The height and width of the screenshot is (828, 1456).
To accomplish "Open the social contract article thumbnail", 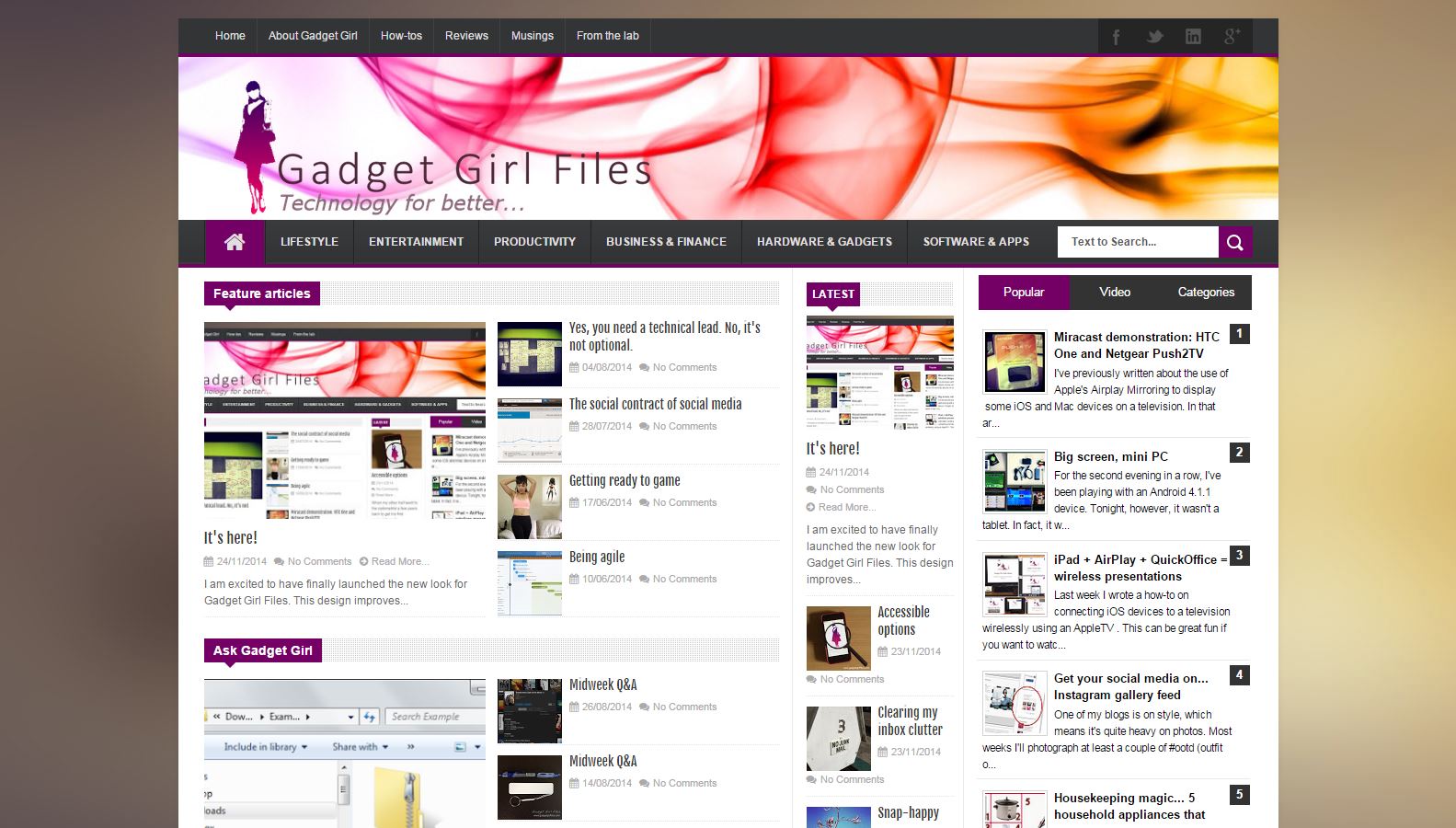I will click(x=530, y=431).
